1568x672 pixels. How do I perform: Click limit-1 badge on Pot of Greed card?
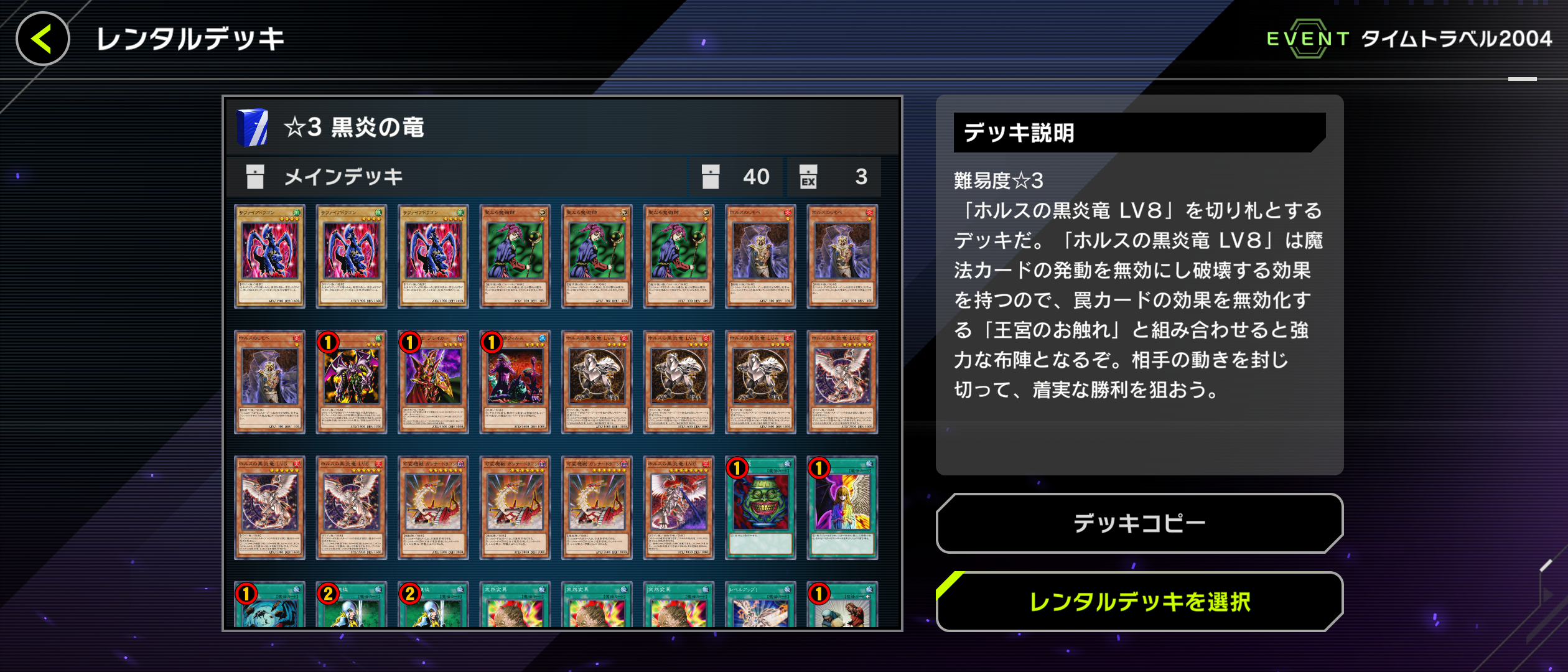[x=737, y=467]
